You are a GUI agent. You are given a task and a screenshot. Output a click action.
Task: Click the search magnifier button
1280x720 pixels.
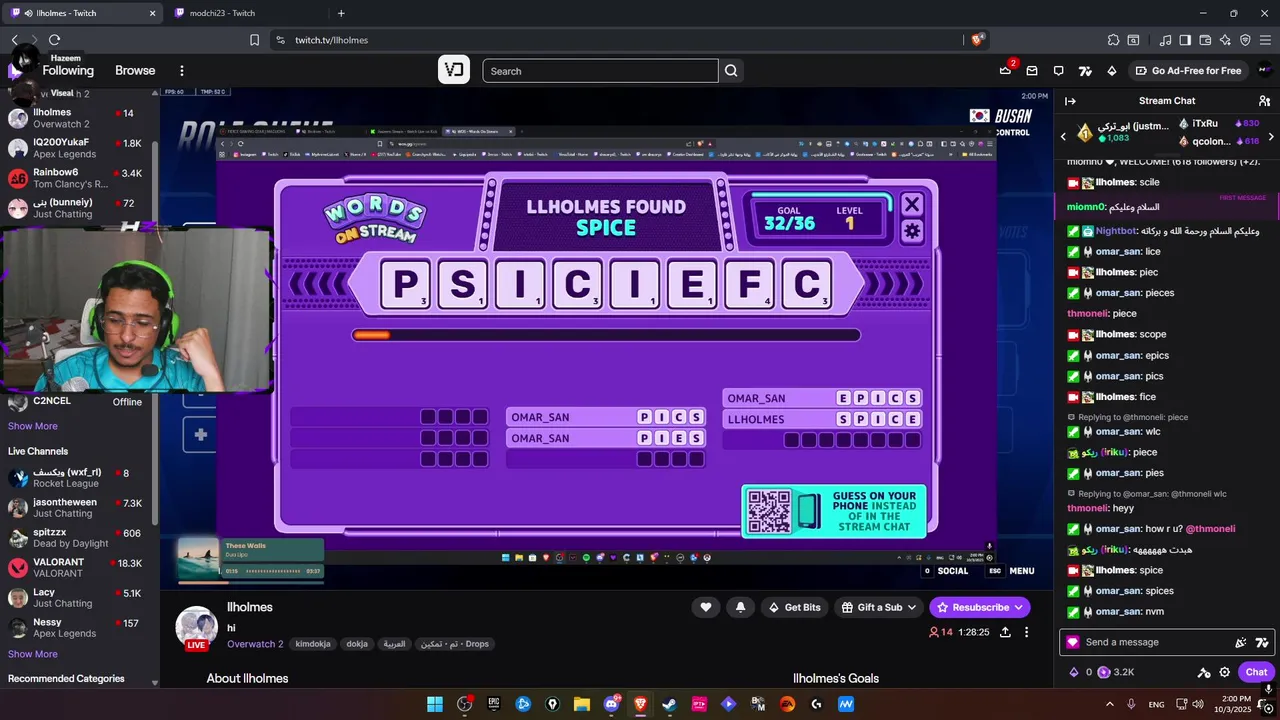pos(731,71)
